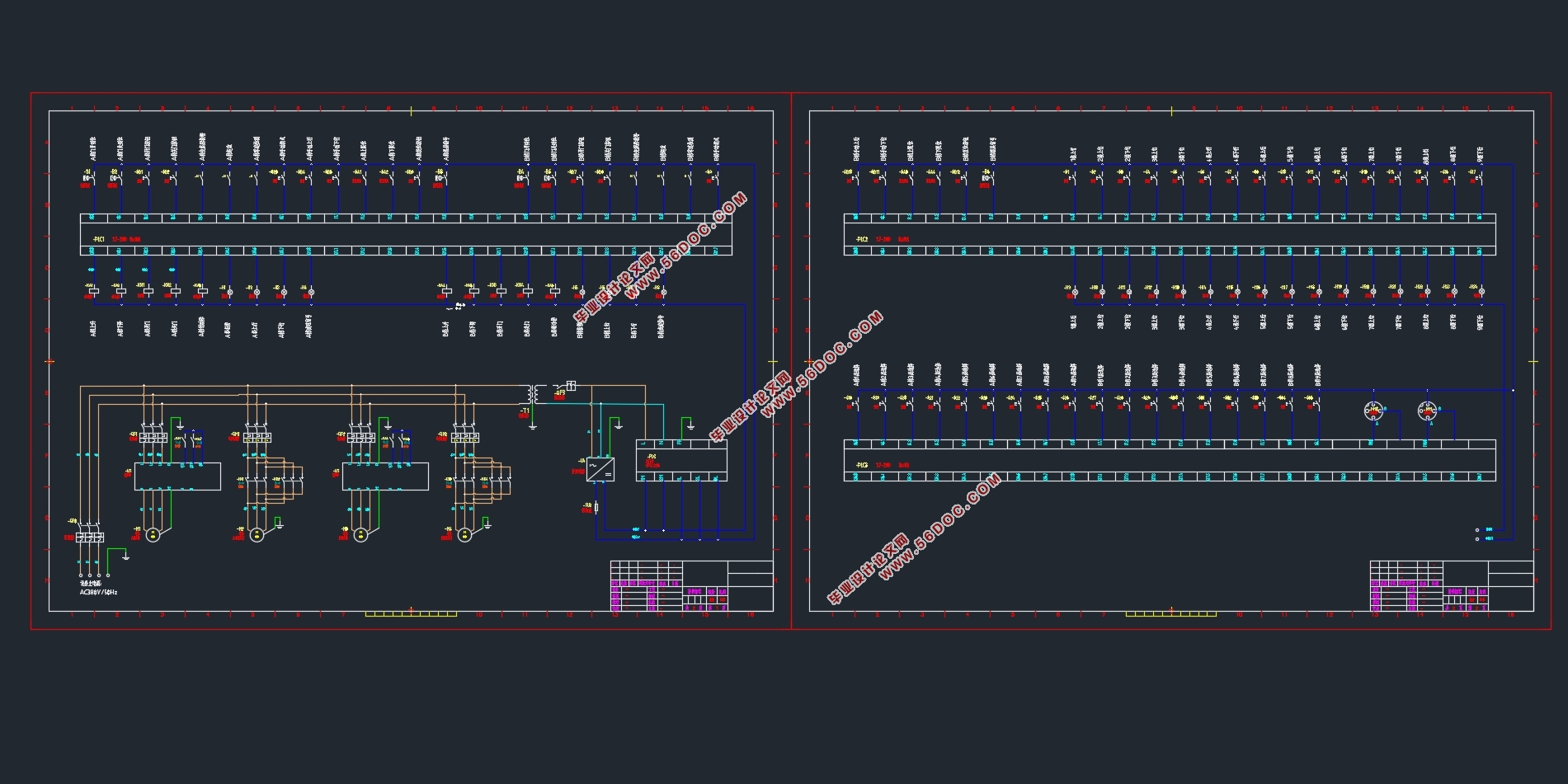Click the right sheet title block
The width and height of the screenshot is (1568, 784).
[1452, 586]
